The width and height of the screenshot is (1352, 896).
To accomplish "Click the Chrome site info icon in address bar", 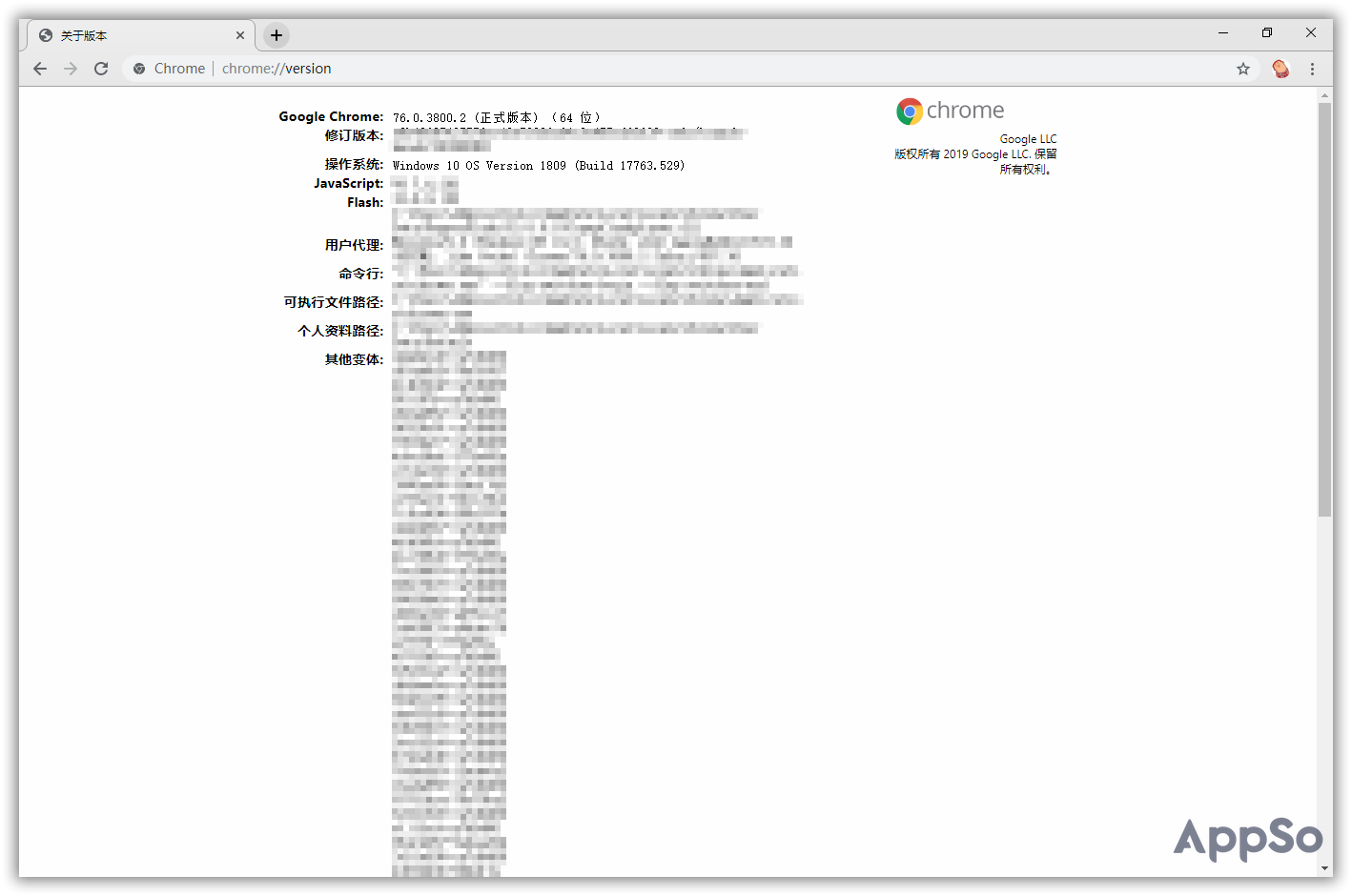I will click(139, 69).
